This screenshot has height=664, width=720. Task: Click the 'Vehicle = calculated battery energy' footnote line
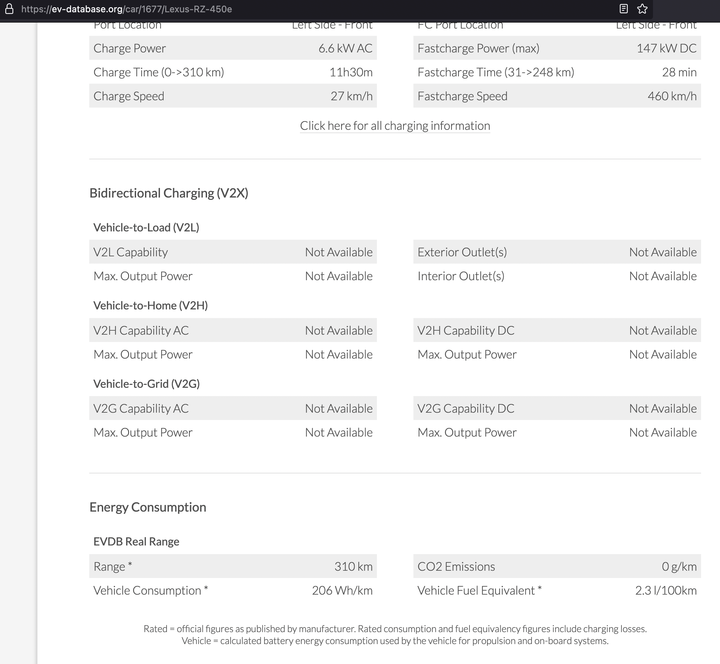pyautogui.click(x=395, y=641)
